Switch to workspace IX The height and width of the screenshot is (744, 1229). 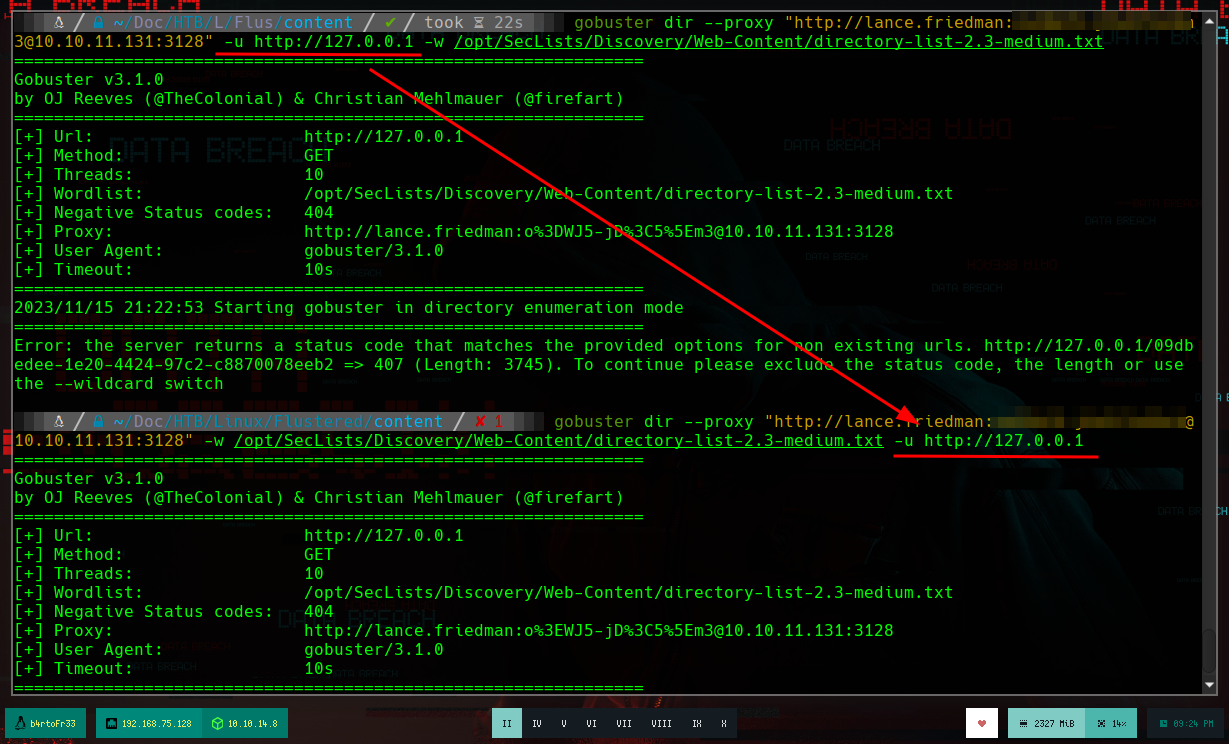(697, 723)
